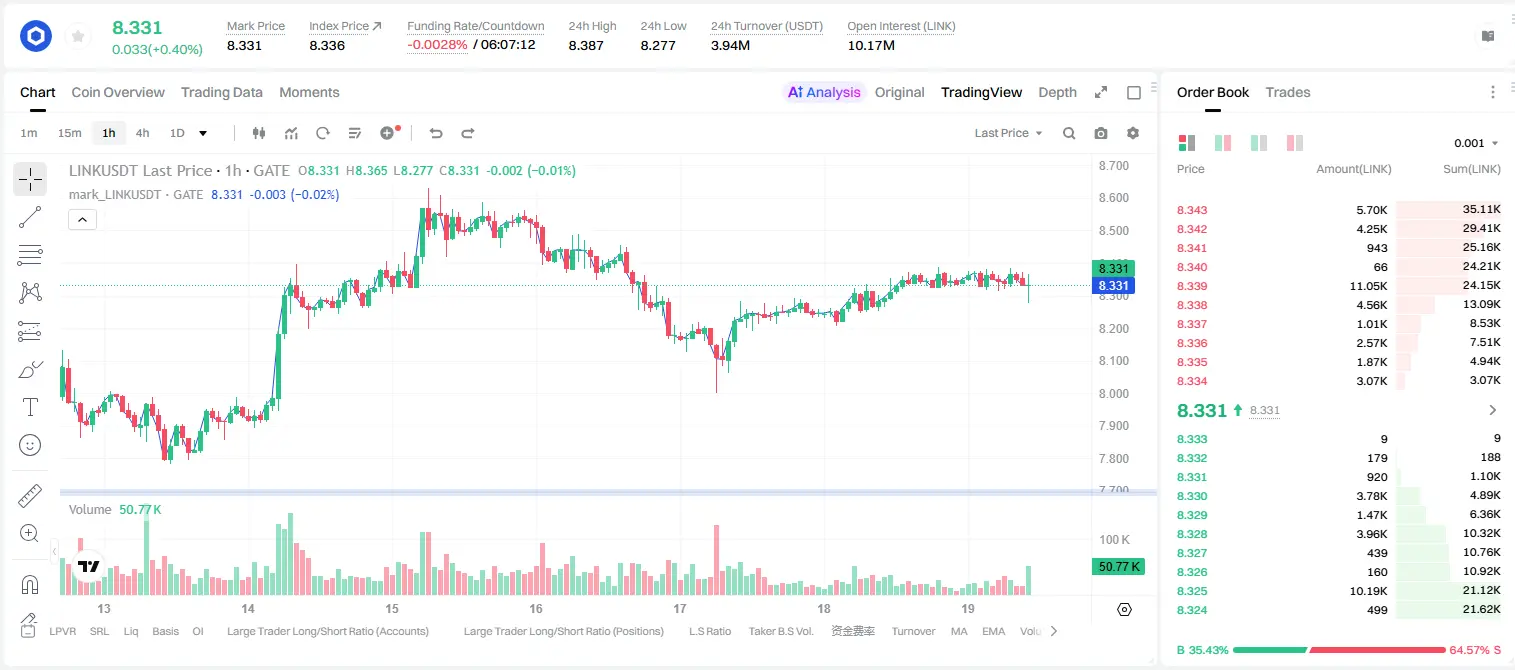Image resolution: width=1515 pixels, height=670 pixels.
Task: Open chart settings gear icon
Action: [1133, 133]
